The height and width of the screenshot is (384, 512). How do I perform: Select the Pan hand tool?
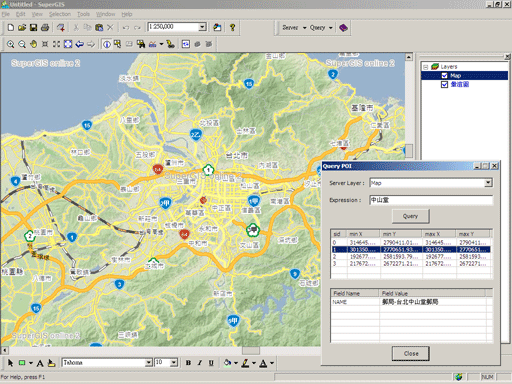tap(33, 44)
